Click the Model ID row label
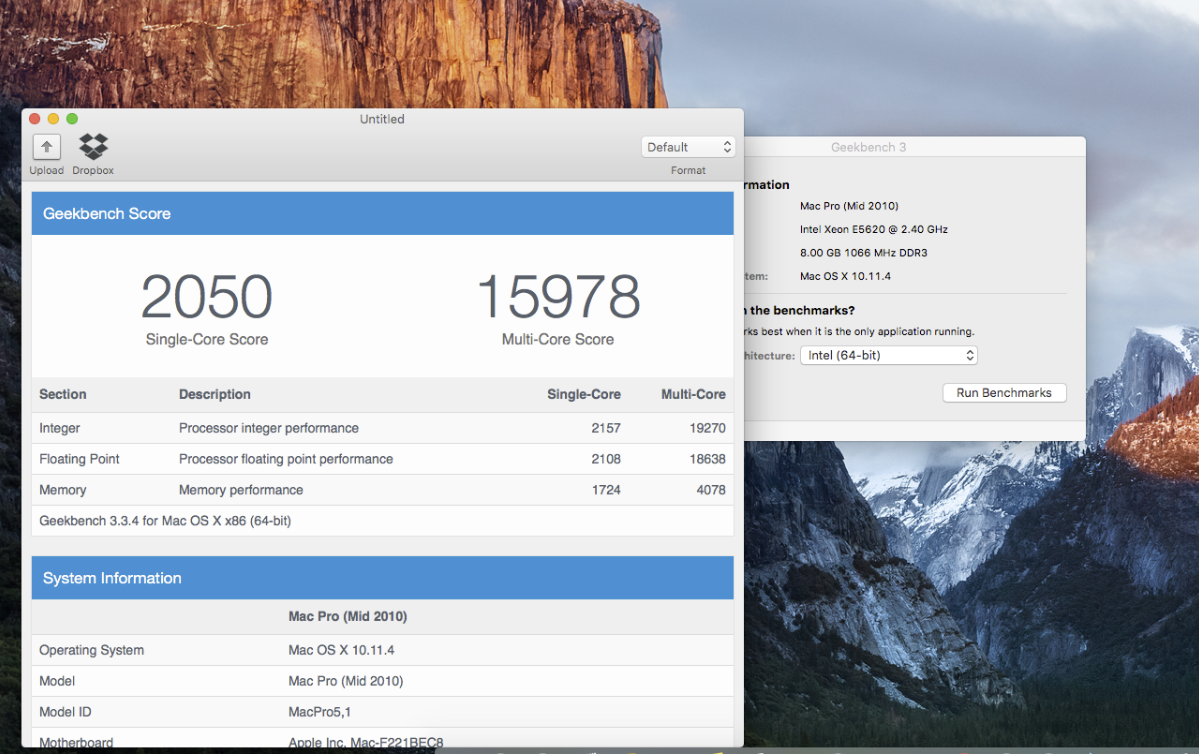This screenshot has height=754, width=1199. click(x=65, y=712)
